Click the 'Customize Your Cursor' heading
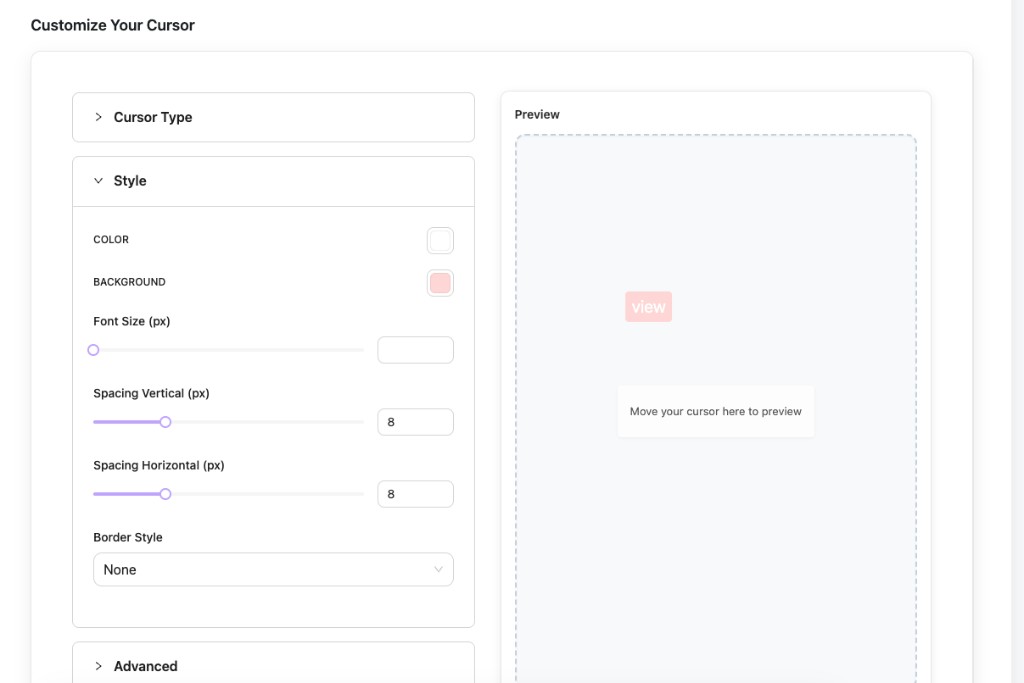 [x=112, y=25]
